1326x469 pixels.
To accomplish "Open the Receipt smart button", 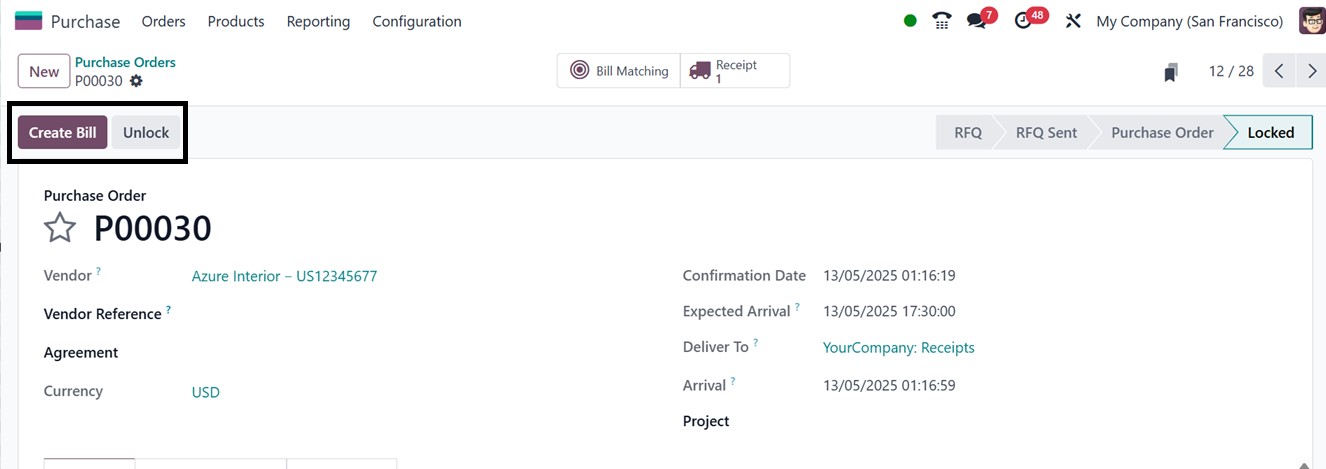I will click(735, 71).
